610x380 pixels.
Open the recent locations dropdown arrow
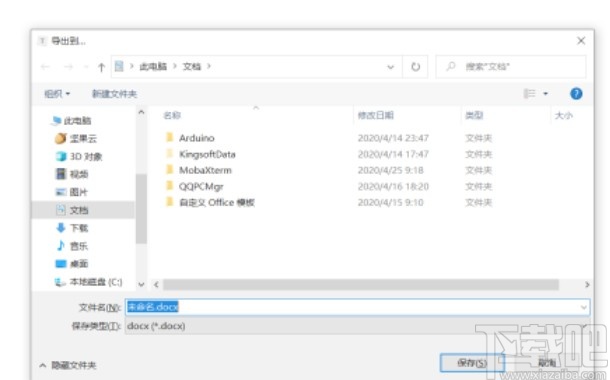pos(86,67)
